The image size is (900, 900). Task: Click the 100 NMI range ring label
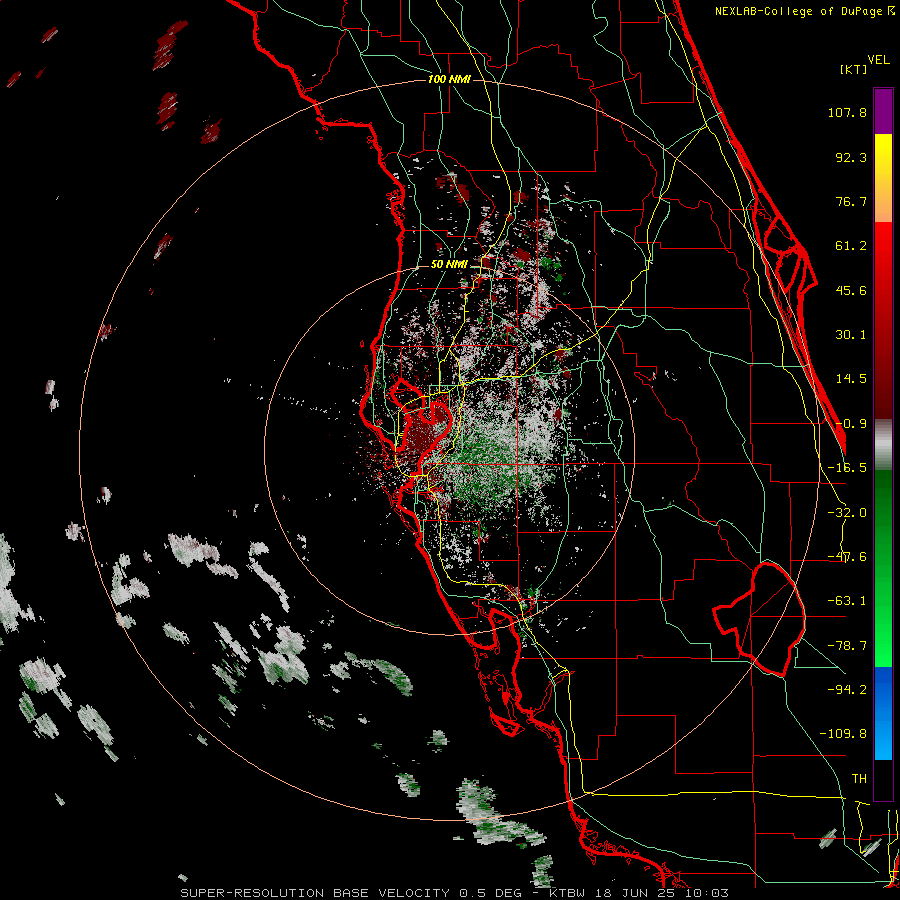tap(449, 79)
